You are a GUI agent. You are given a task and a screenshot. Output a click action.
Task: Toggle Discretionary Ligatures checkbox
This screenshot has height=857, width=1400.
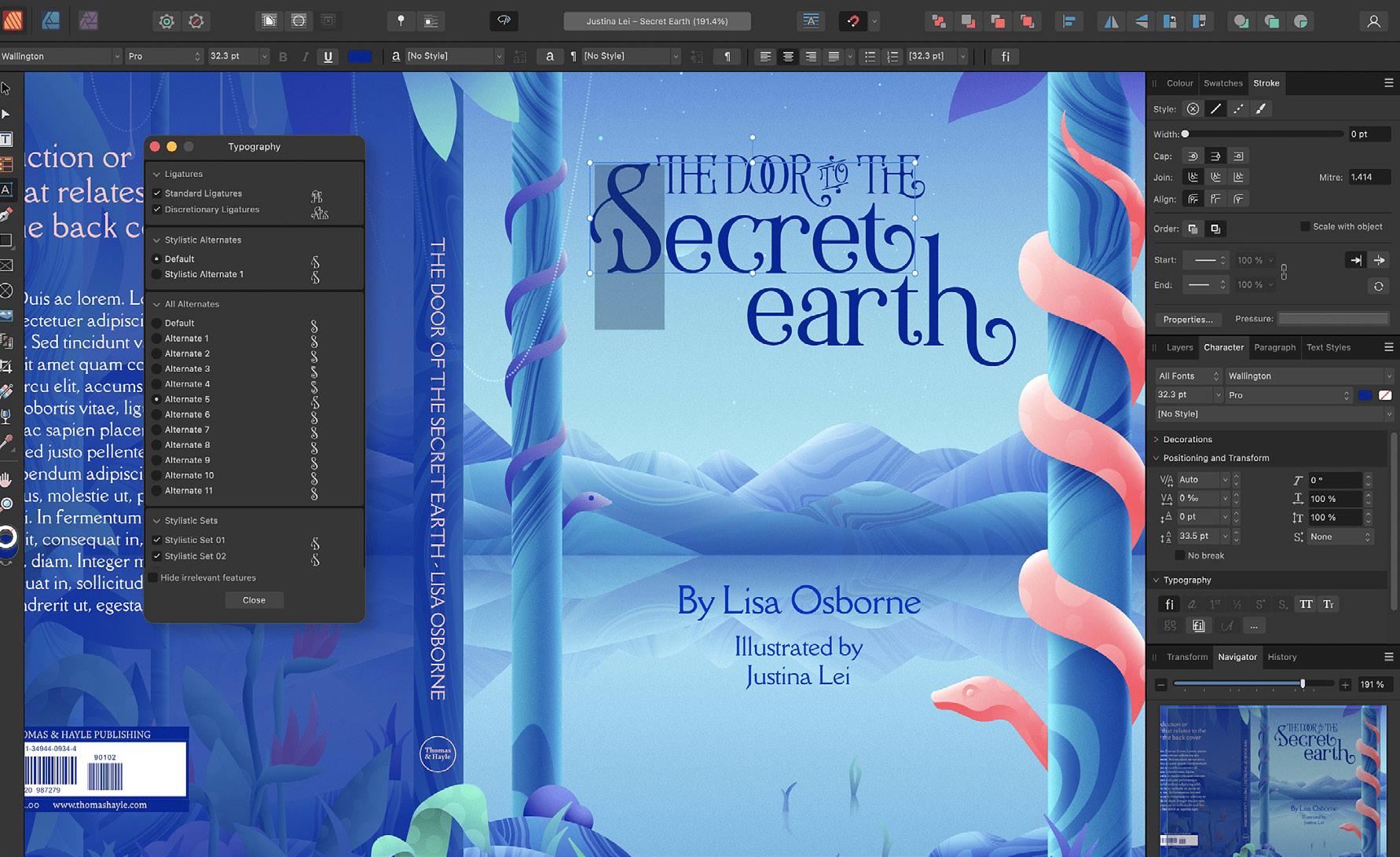[x=157, y=210]
